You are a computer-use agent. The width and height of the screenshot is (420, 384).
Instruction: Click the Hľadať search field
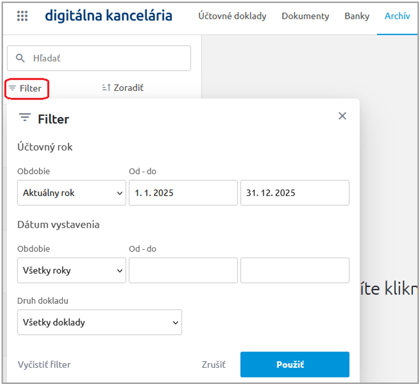(x=99, y=58)
